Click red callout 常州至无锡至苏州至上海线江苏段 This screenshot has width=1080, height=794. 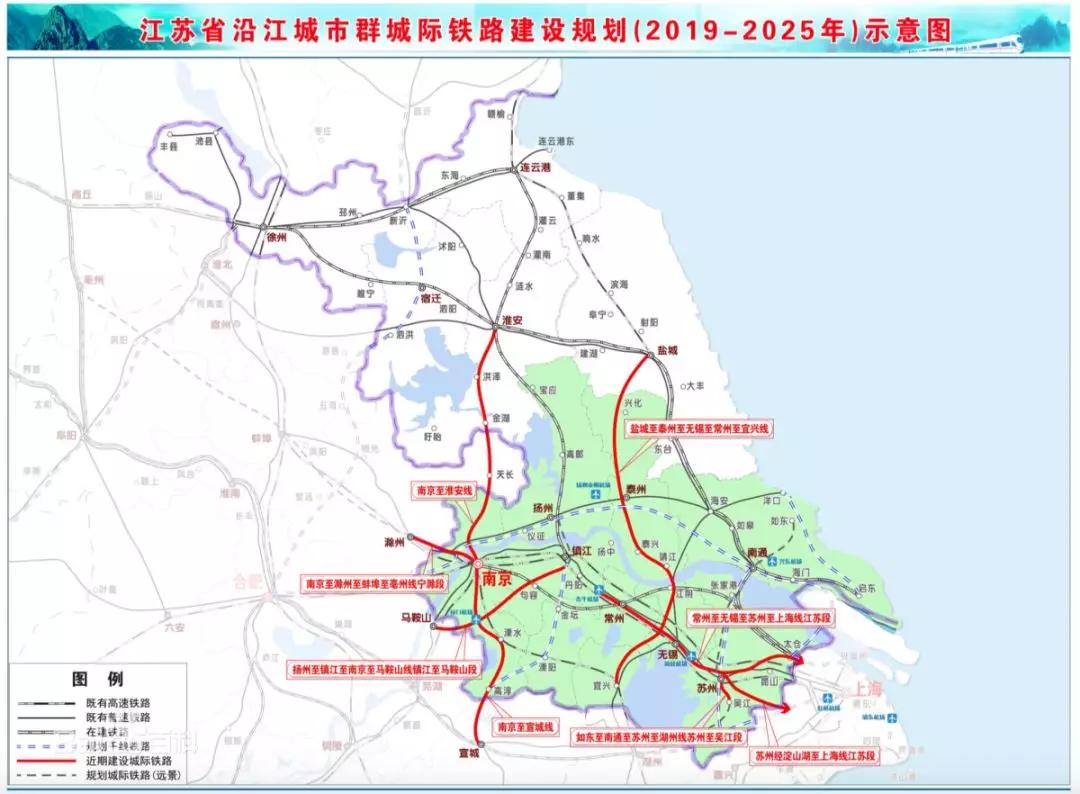(x=761, y=618)
